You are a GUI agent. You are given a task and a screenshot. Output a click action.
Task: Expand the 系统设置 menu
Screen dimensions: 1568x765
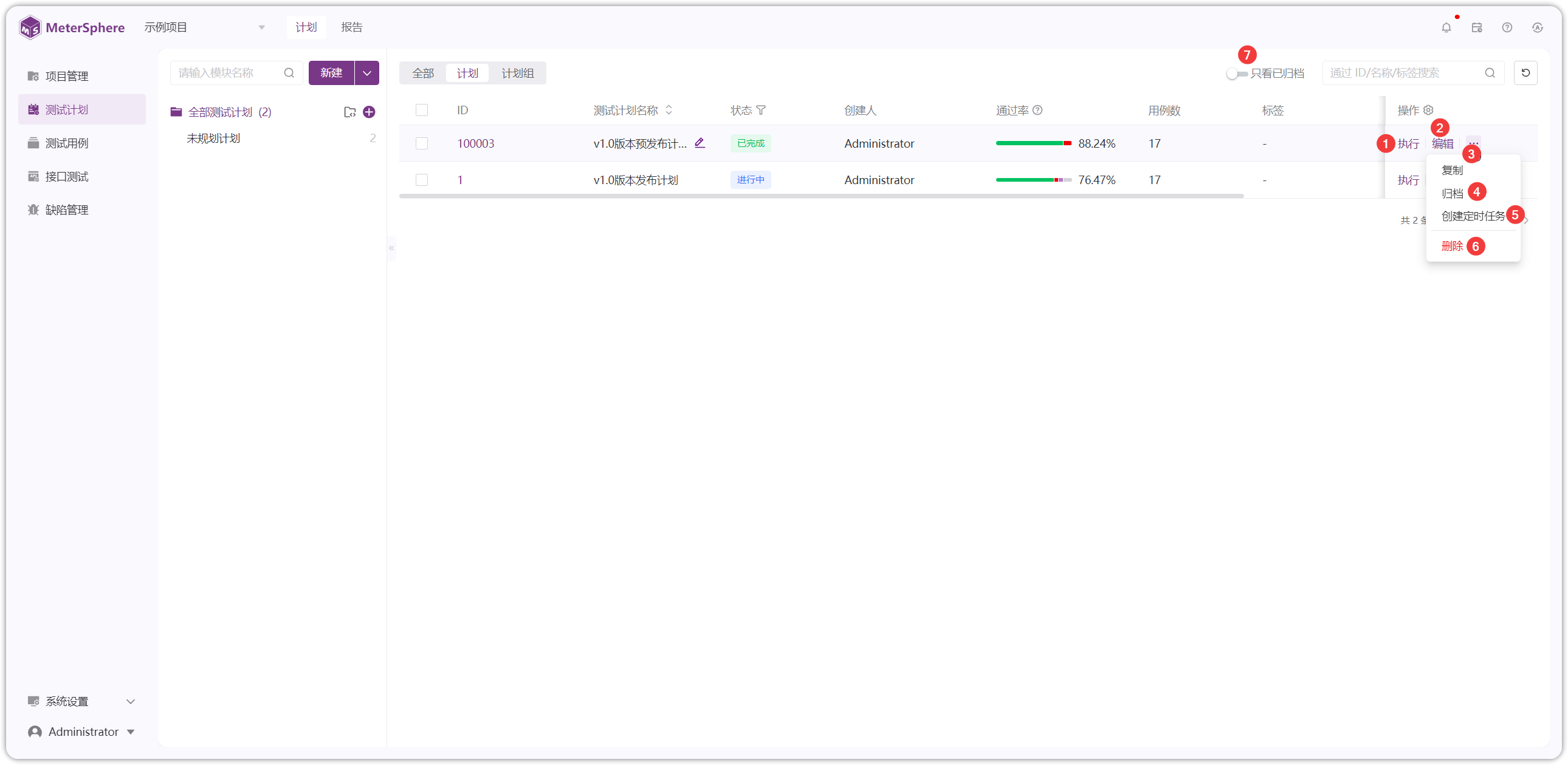(x=81, y=702)
